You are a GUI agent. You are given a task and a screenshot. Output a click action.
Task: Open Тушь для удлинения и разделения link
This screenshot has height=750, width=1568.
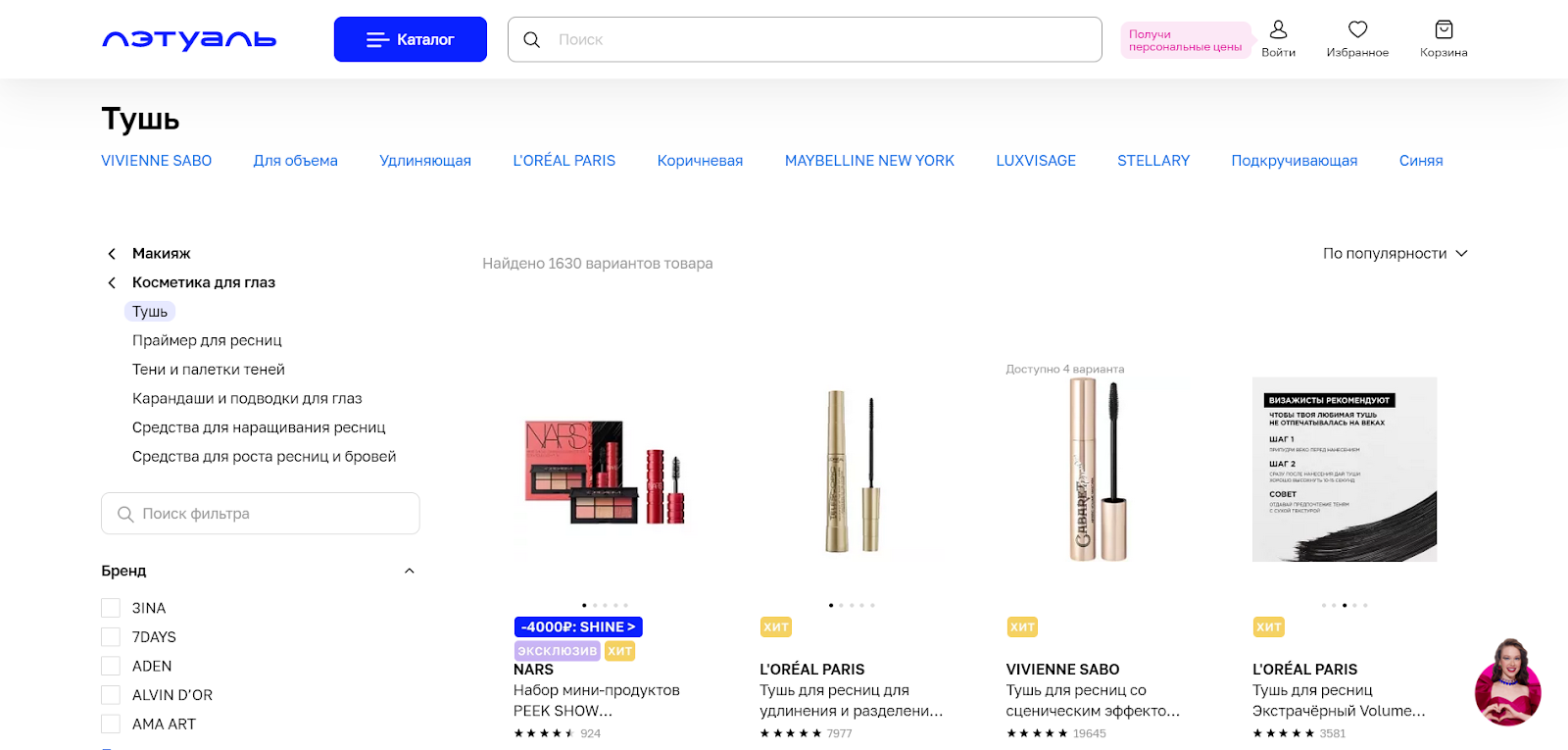(851, 701)
